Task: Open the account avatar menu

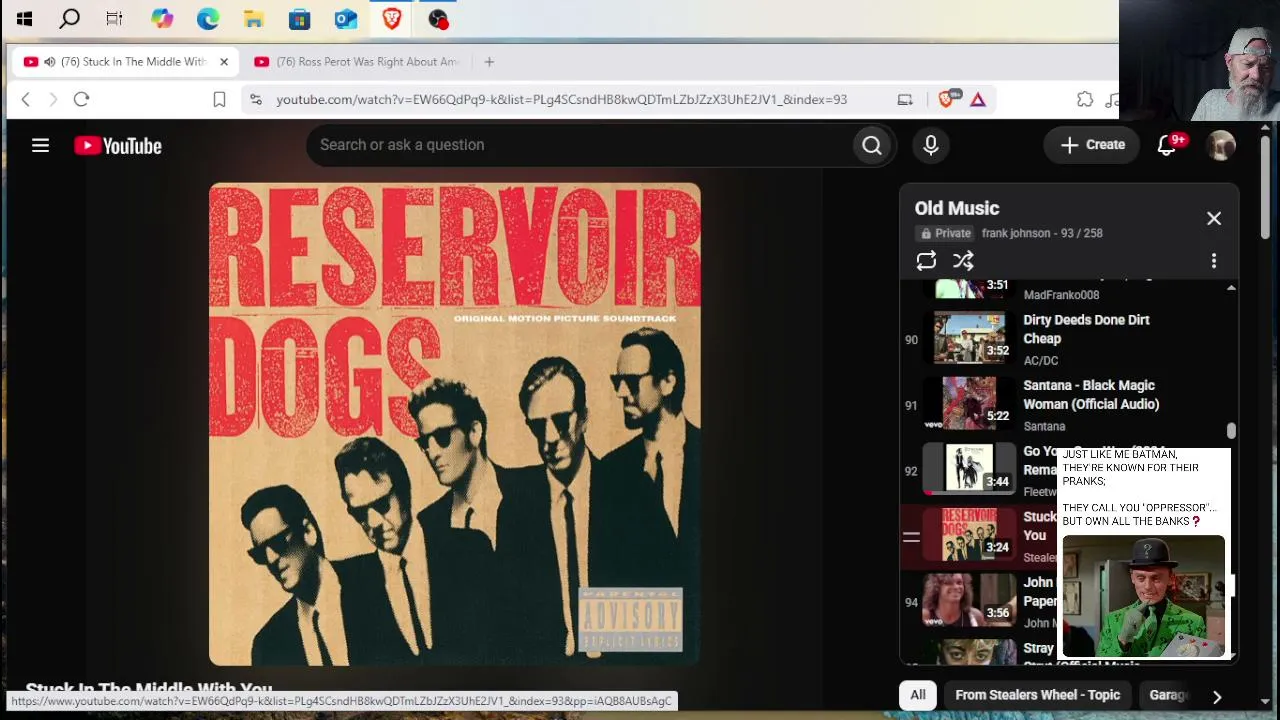Action: (1220, 145)
